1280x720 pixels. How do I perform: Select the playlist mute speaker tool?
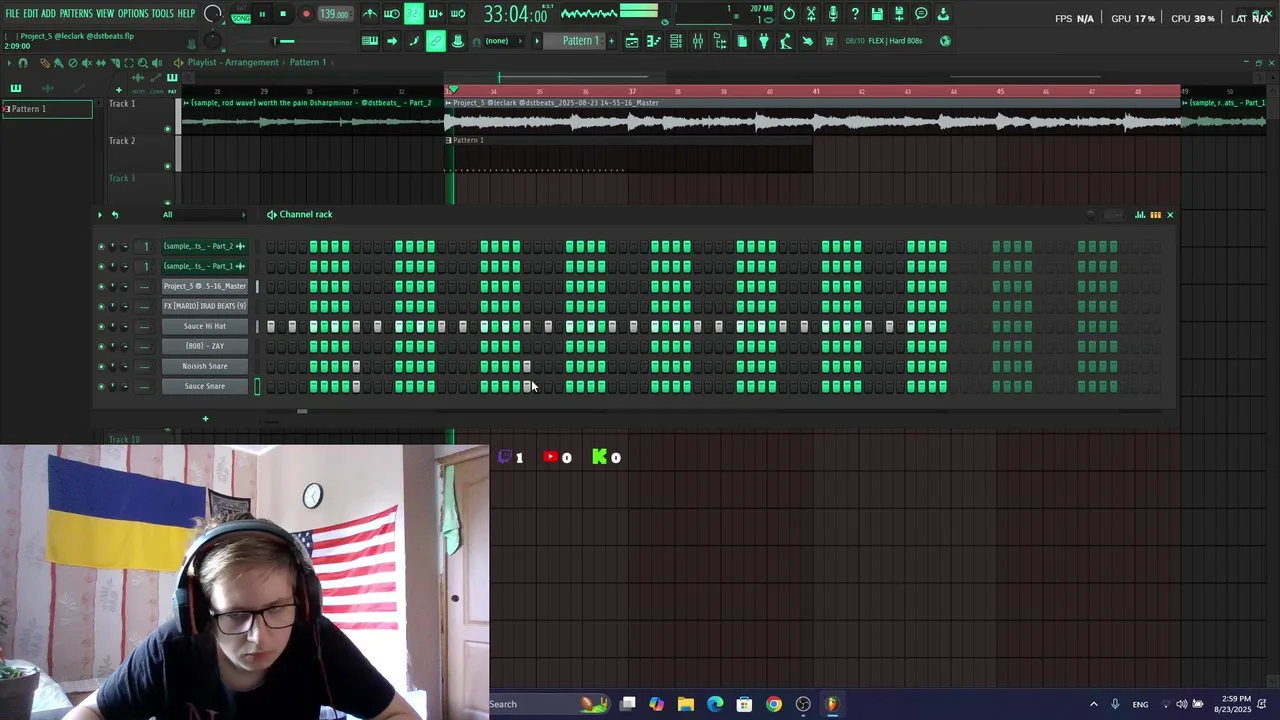[86, 62]
